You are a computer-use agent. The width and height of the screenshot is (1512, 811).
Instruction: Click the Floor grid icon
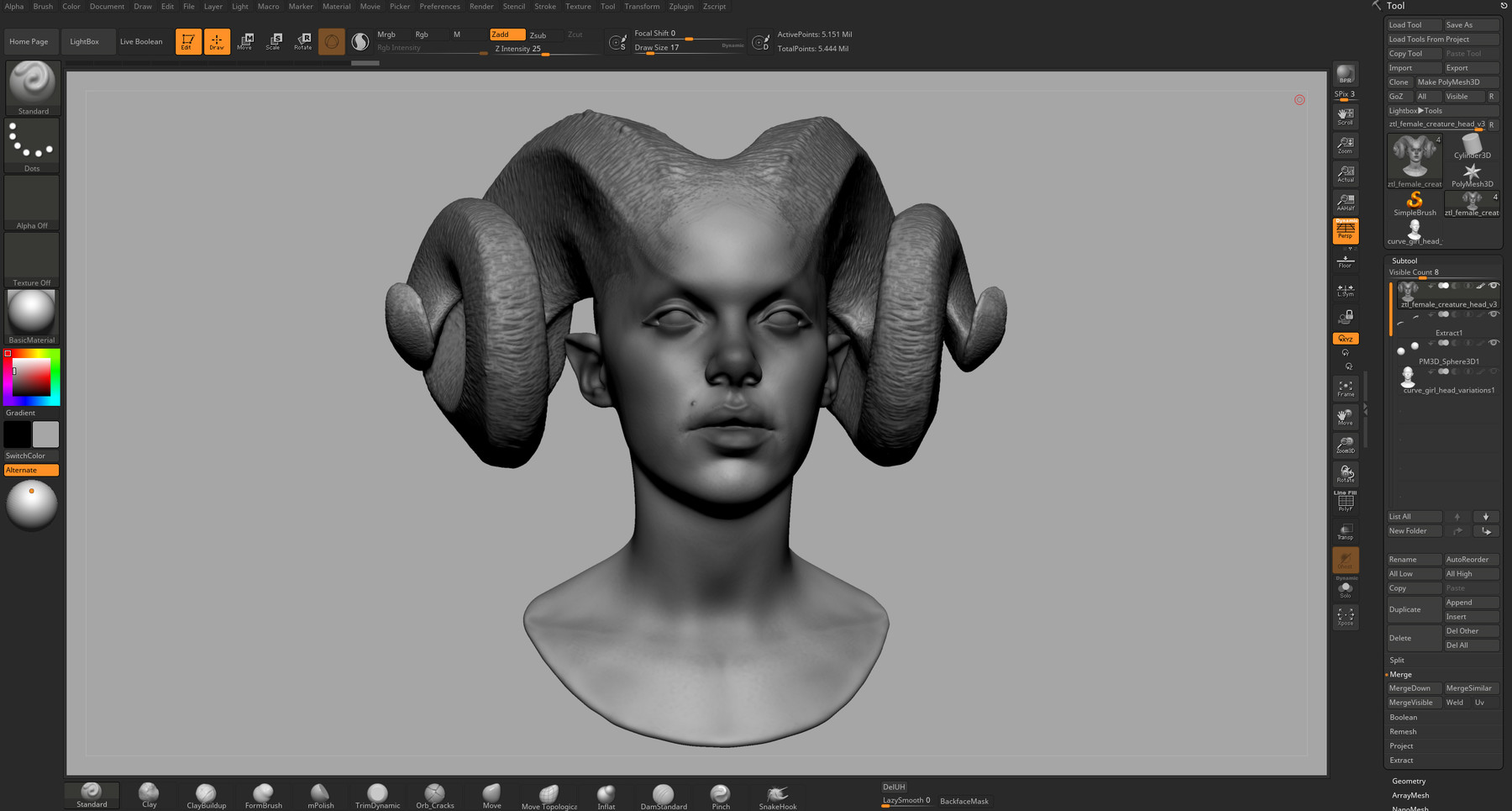point(1345,261)
